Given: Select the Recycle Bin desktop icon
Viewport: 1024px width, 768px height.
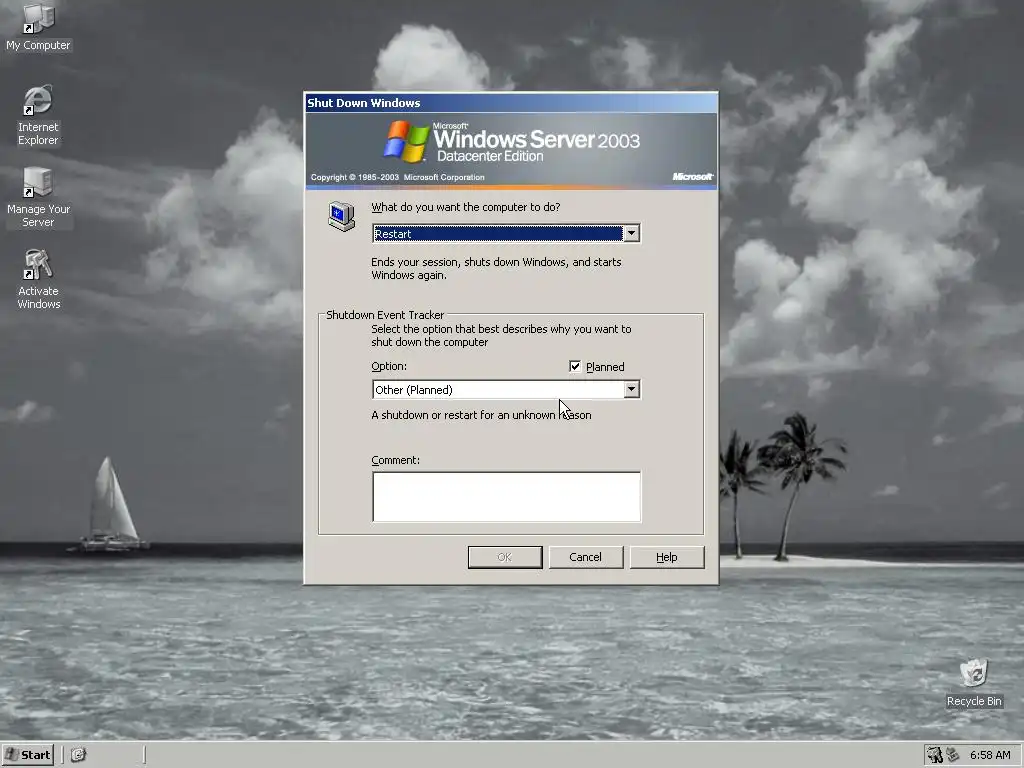Looking at the screenshot, I should pyautogui.click(x=974, y=683).
